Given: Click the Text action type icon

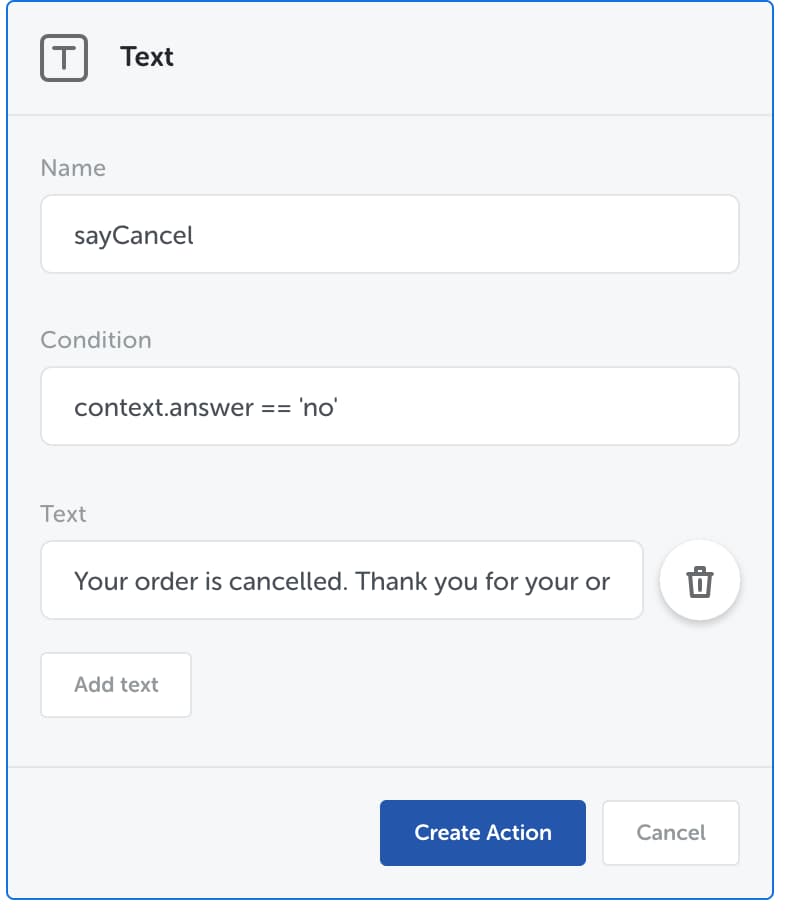Looking at the screenshot, I should click(x=64, y=58).
